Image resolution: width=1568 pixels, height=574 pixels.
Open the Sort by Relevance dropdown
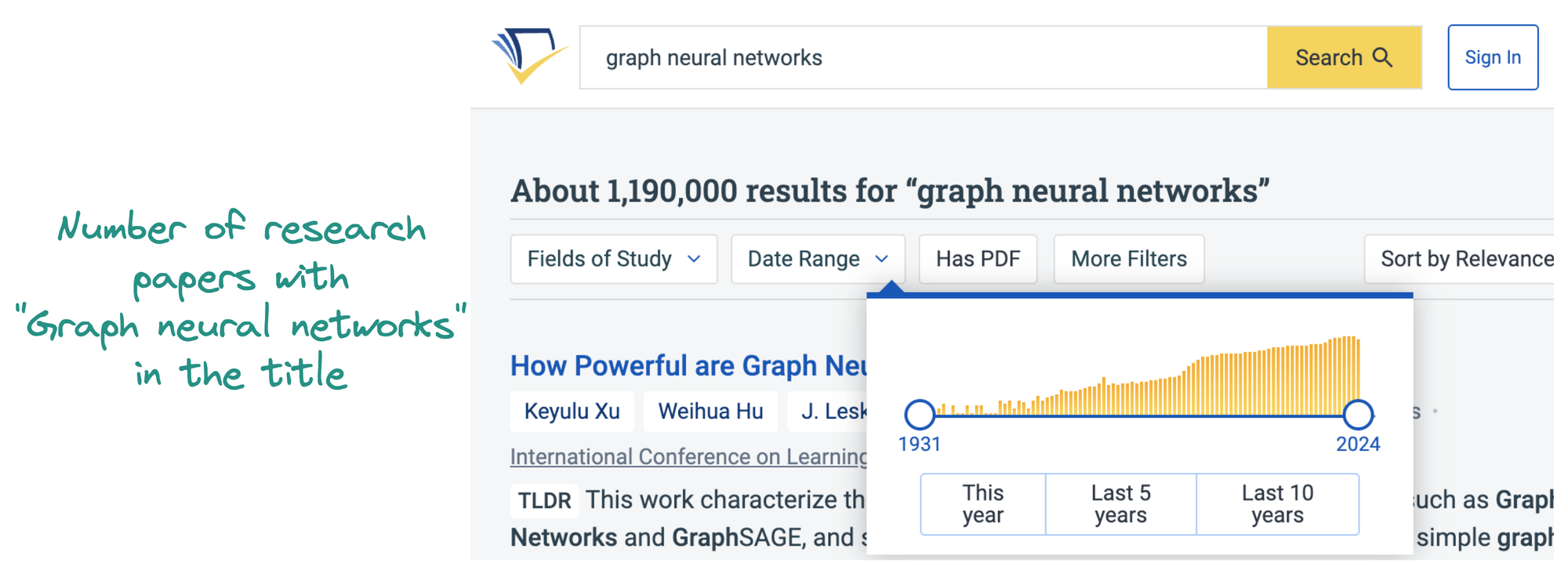(1460, 259)
